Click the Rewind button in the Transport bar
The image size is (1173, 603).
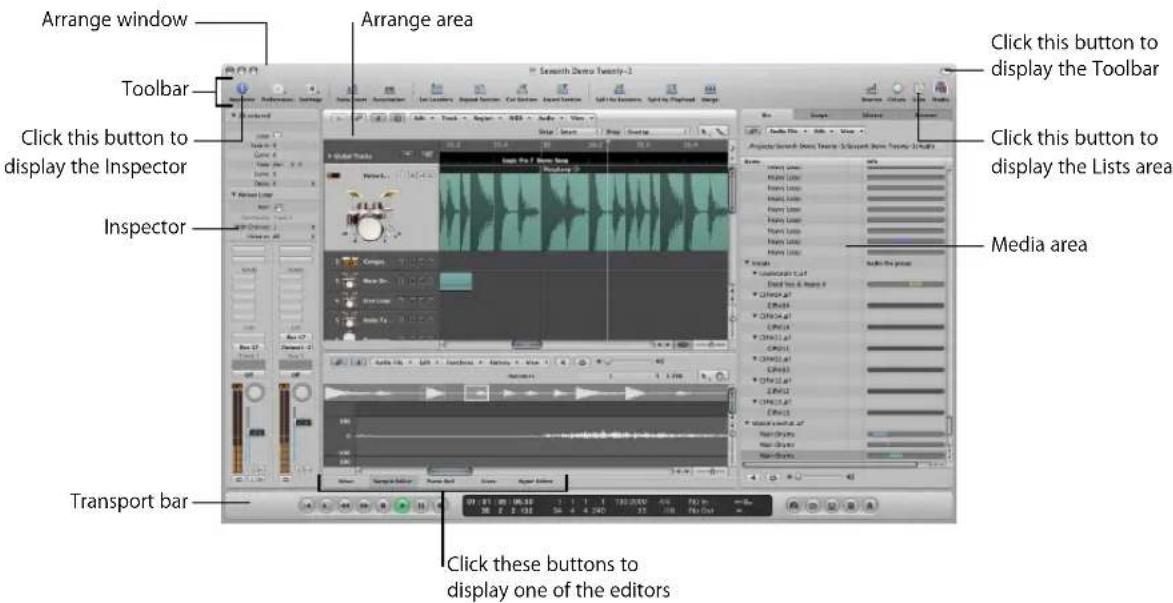click(345, 506)
